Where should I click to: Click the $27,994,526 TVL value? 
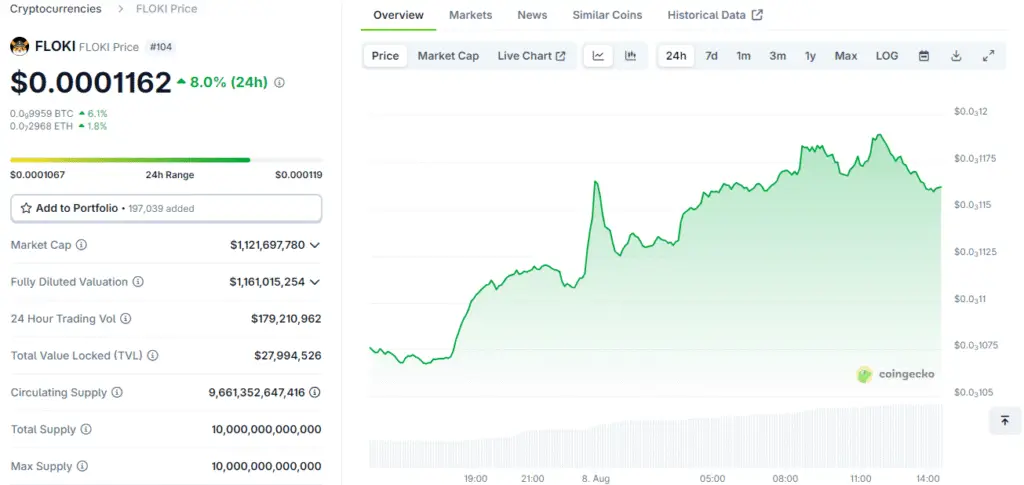pyautogui.click(x=288, y=356)
